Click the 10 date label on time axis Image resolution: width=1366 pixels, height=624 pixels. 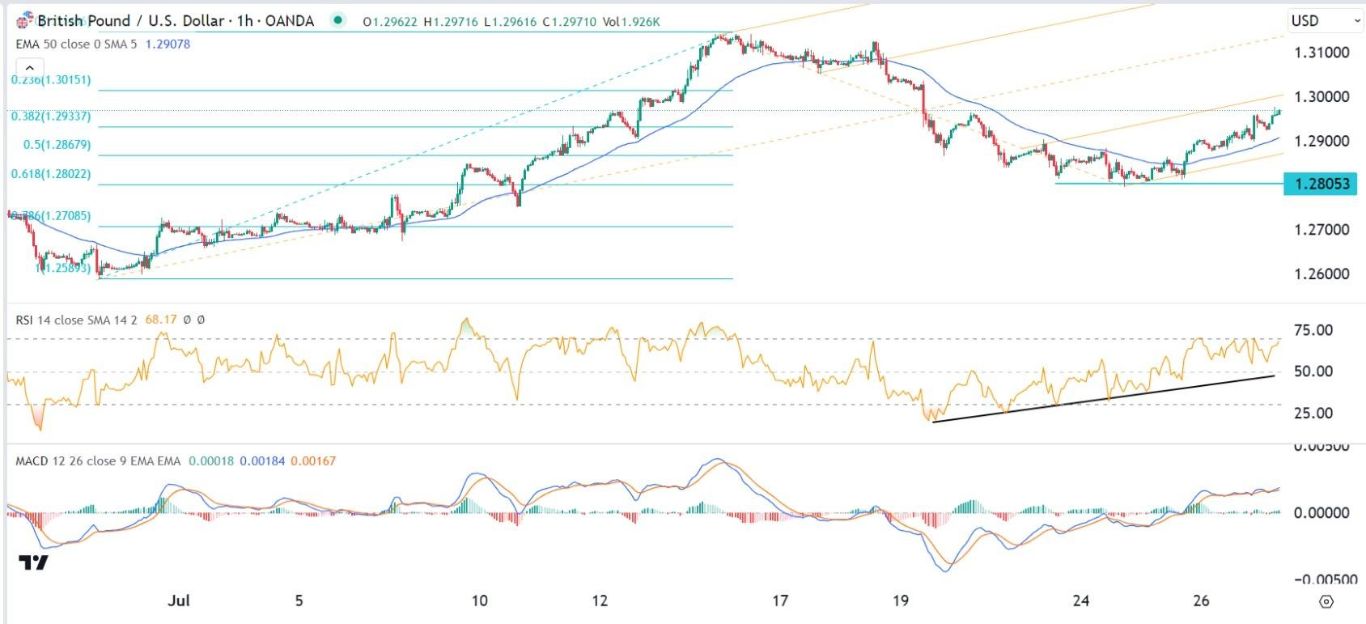479,601
